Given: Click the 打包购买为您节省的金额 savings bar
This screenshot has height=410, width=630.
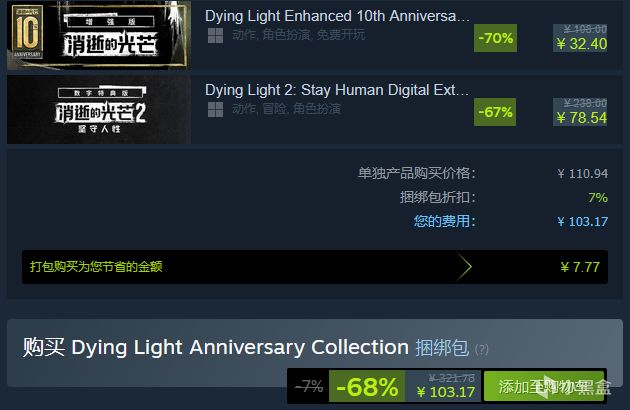Looking at the screenshot, I should click(x=315, y=267).
